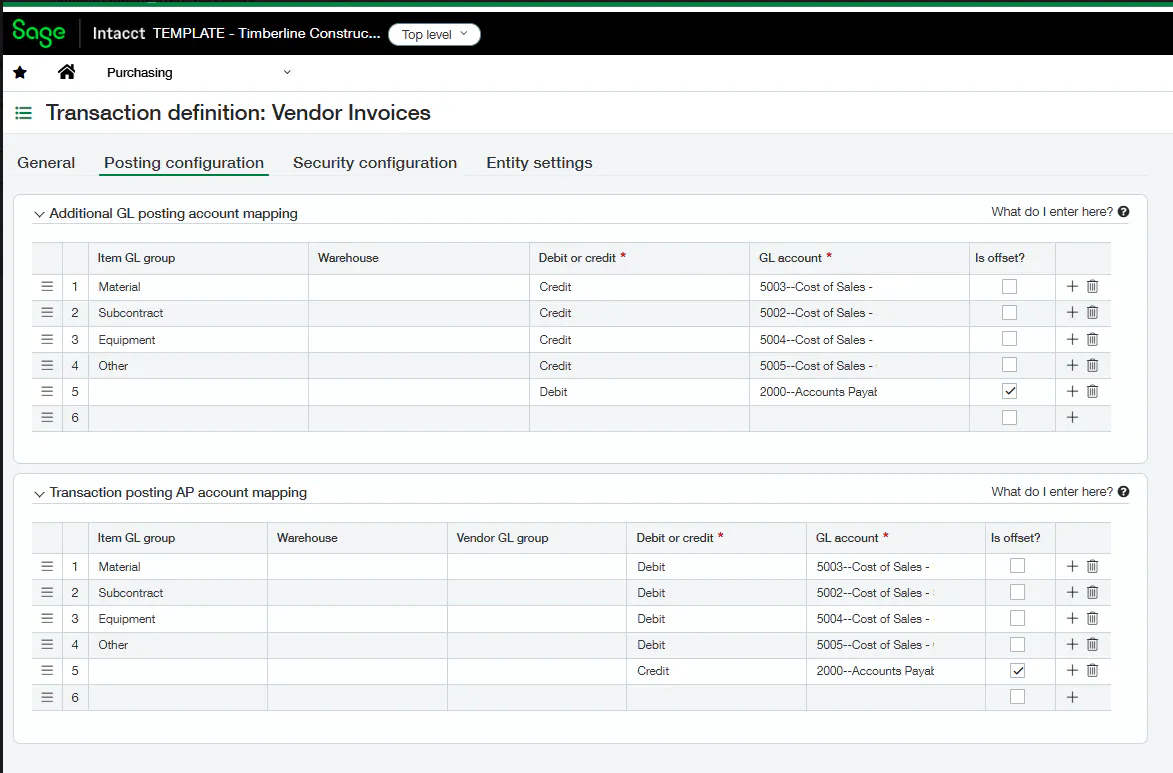Toggle Is offset for Equipment in GL mapping
The width and height of the screenshot is (1173, 773).
point(1009,339)
